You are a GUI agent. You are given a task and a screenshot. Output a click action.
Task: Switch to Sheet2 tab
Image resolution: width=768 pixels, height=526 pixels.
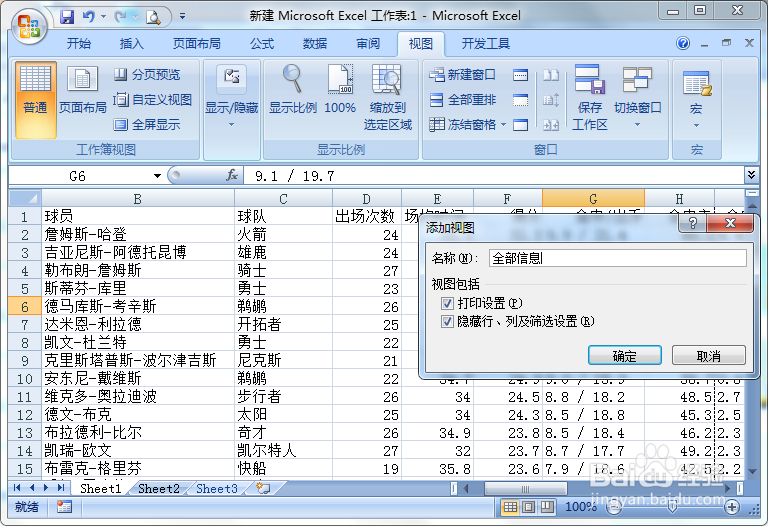click(159, 488)
